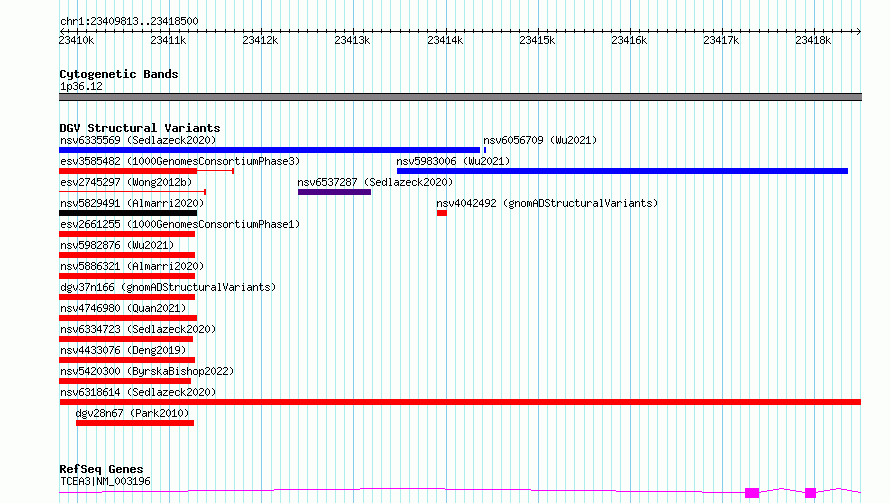Select the red nsv6334723 variant bar
This screenshot has width=890, height=503.
[x=126, y=339]
